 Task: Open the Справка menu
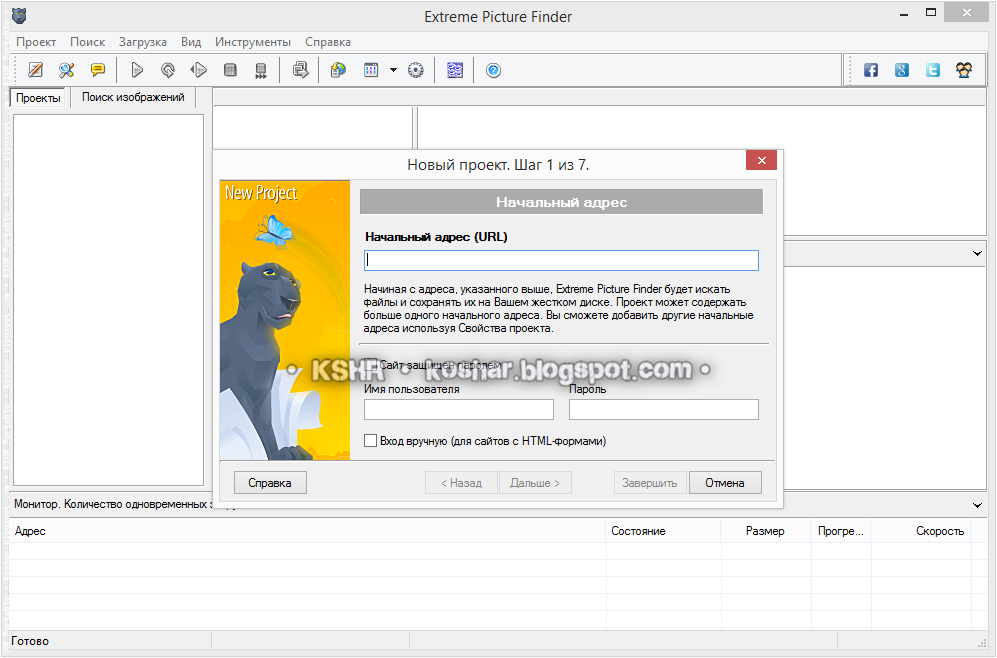[328, 42]
